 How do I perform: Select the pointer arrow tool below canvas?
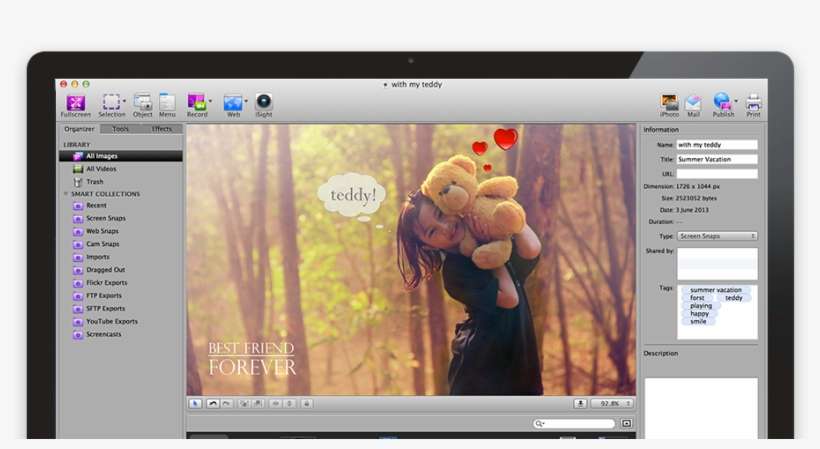click(195, 404)
